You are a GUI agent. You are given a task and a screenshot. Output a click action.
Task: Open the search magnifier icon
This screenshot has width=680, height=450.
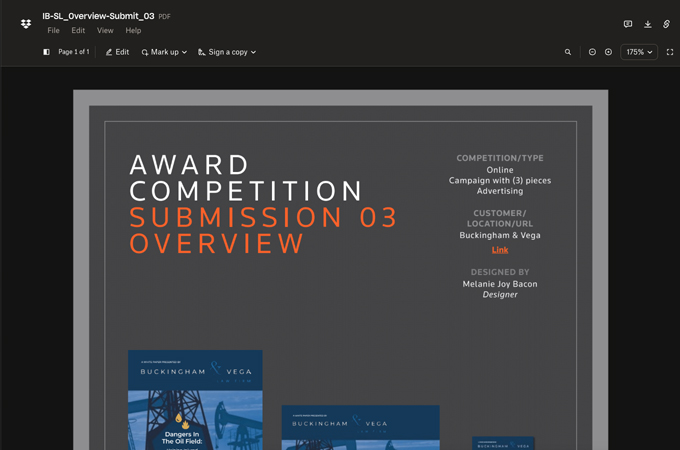tap(568, 52)
